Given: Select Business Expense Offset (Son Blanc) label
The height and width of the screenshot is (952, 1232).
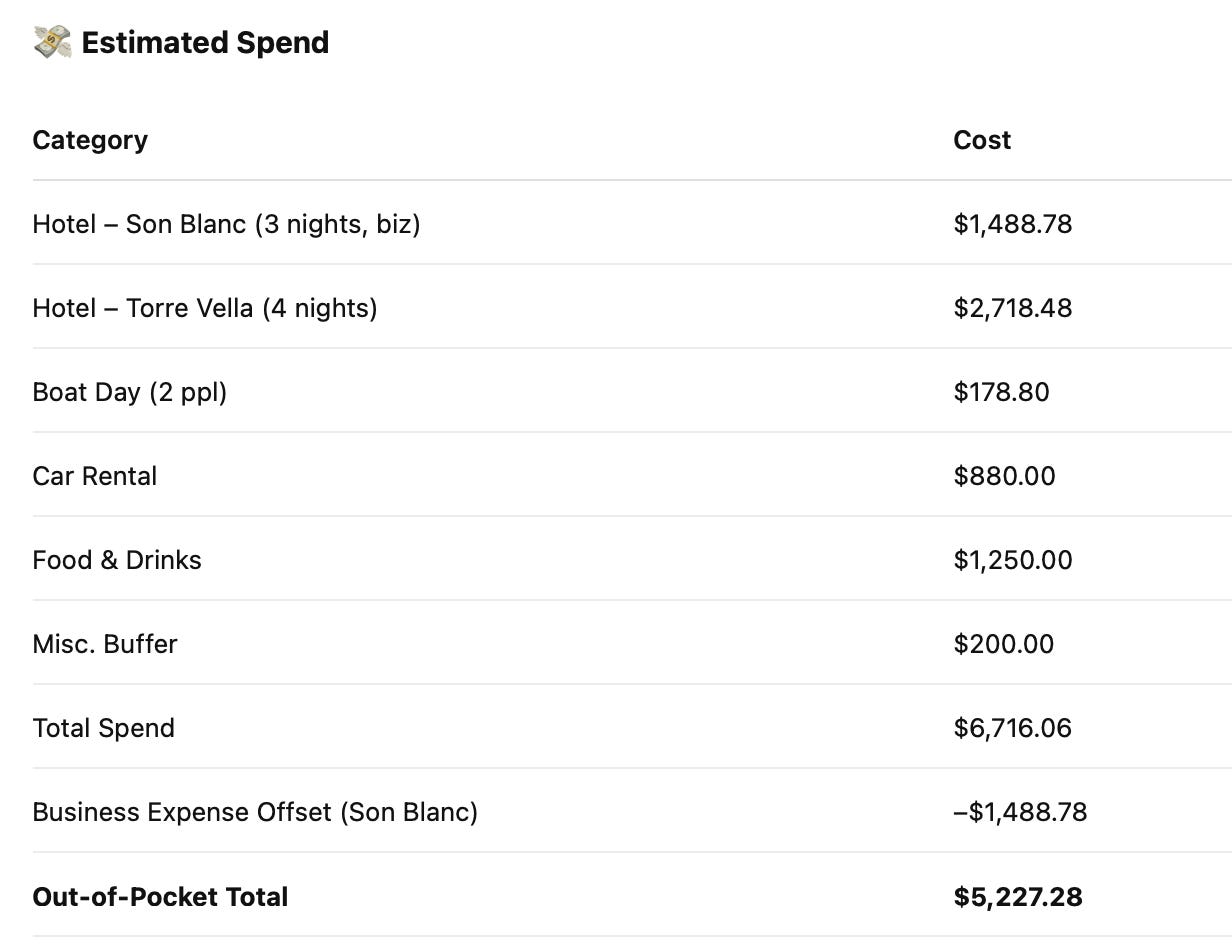Looking at the screenshot, I should pos(255,812).
